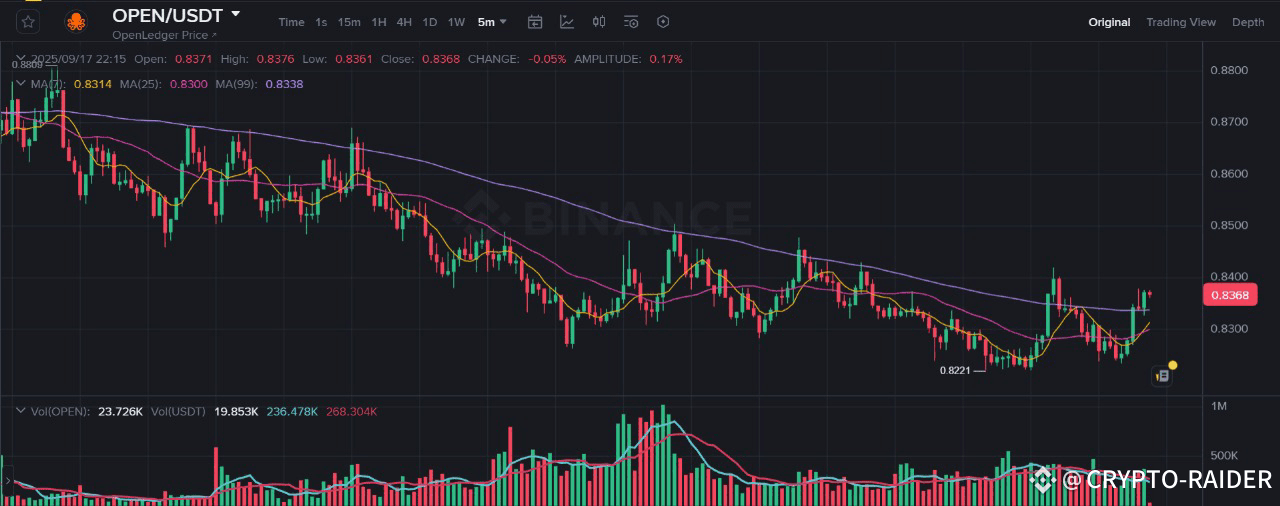Click the 0.8600 price axis label
This screenshot has width=1280, height=506.
pyautogui.click(x=1229, y=174)
